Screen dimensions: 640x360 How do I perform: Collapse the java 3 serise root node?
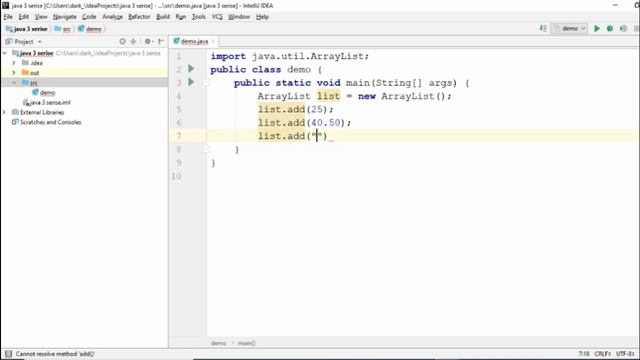5,53
